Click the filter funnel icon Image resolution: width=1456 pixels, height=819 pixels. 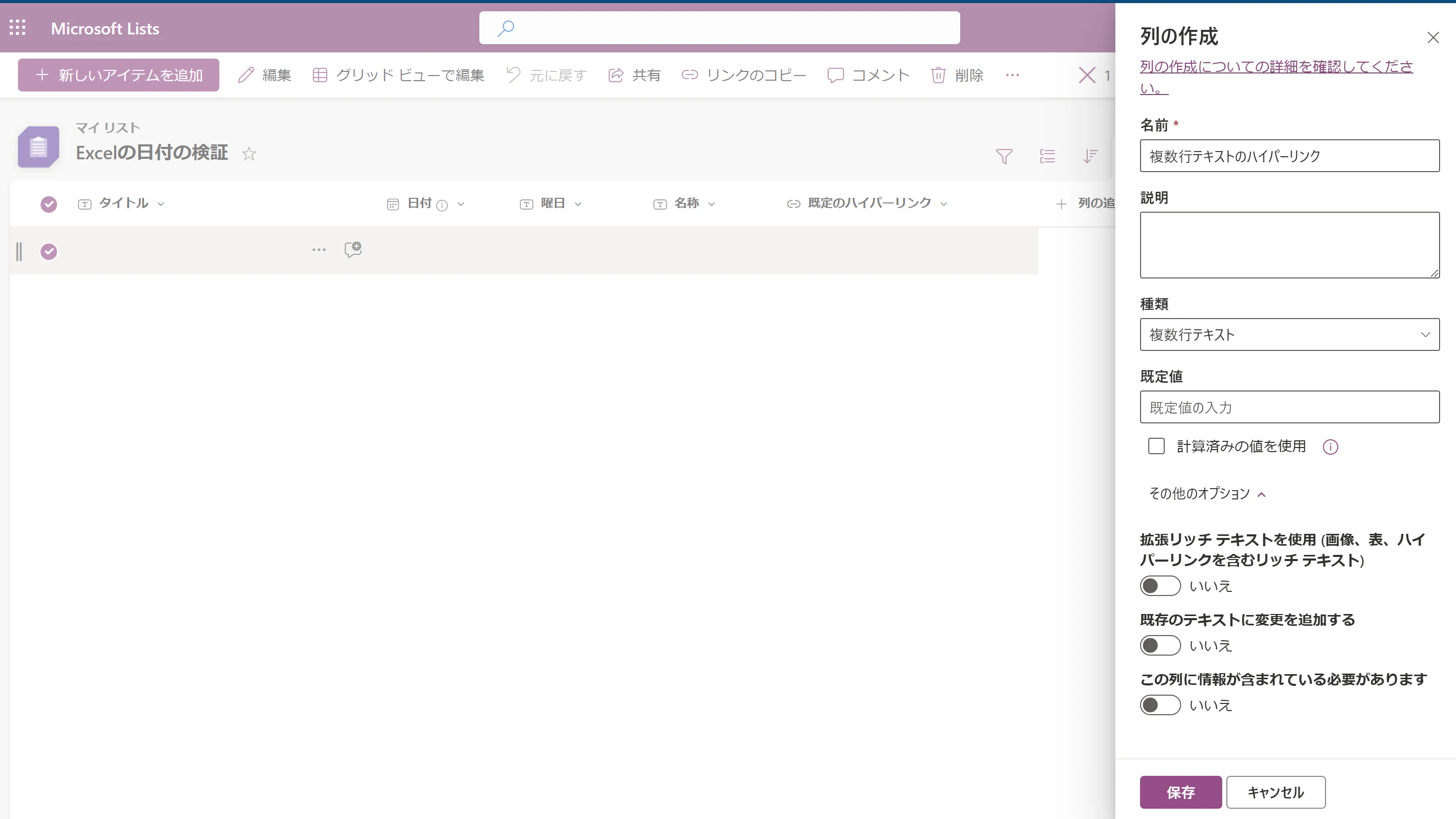click(x=1004, y=156)
